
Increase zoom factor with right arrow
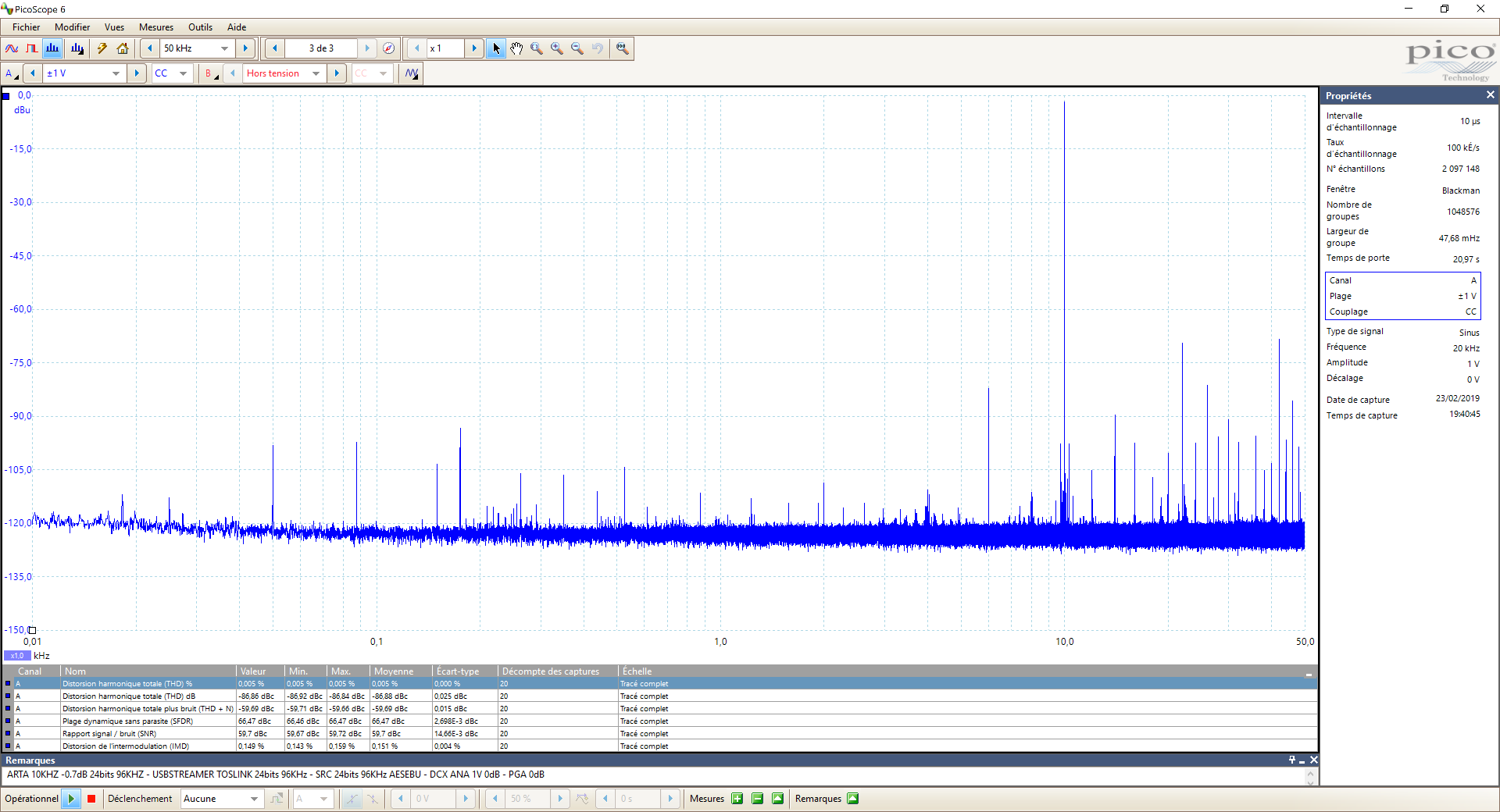click(x=474, y=48)
